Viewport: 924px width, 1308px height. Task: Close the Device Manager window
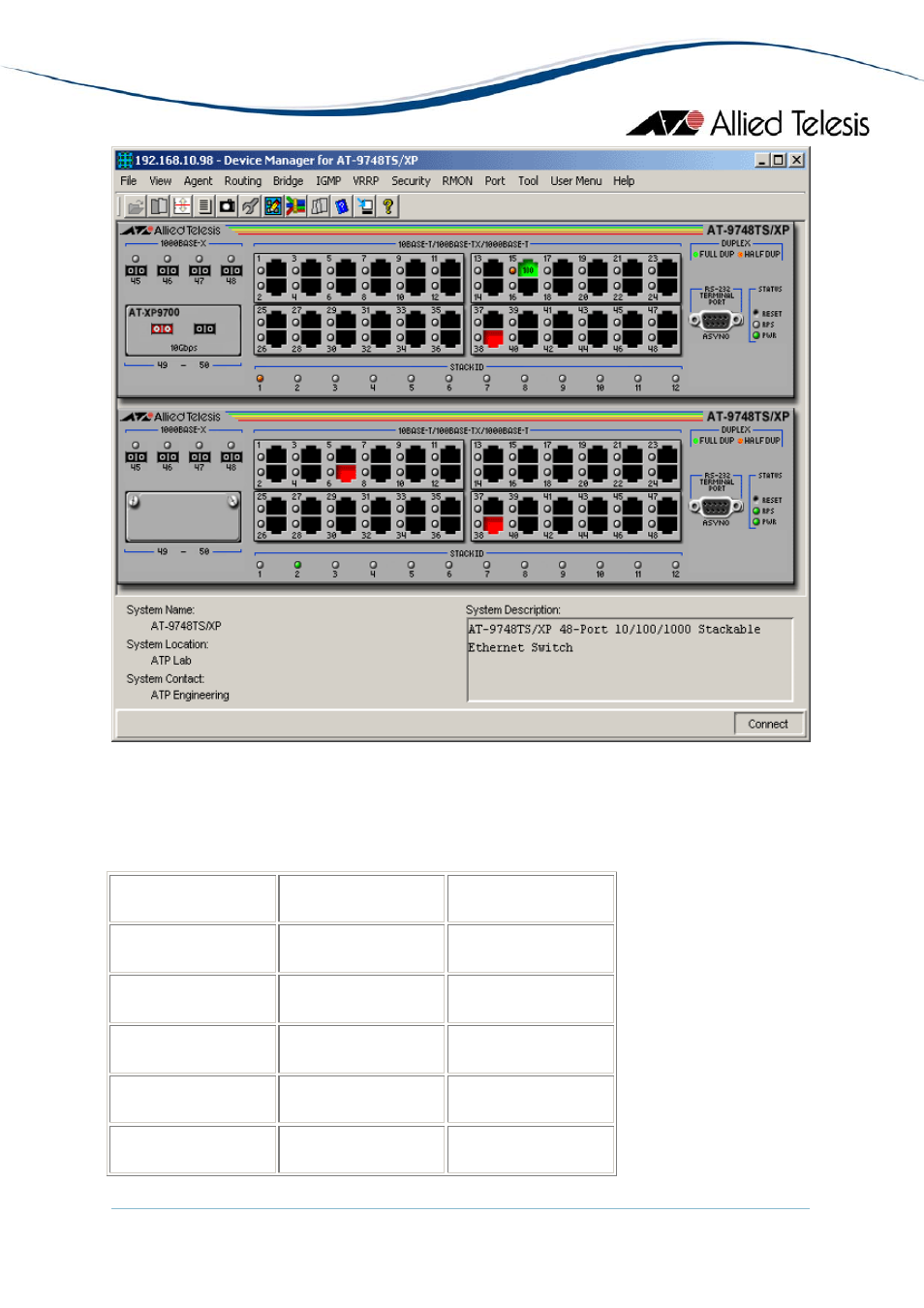(796, 160)
